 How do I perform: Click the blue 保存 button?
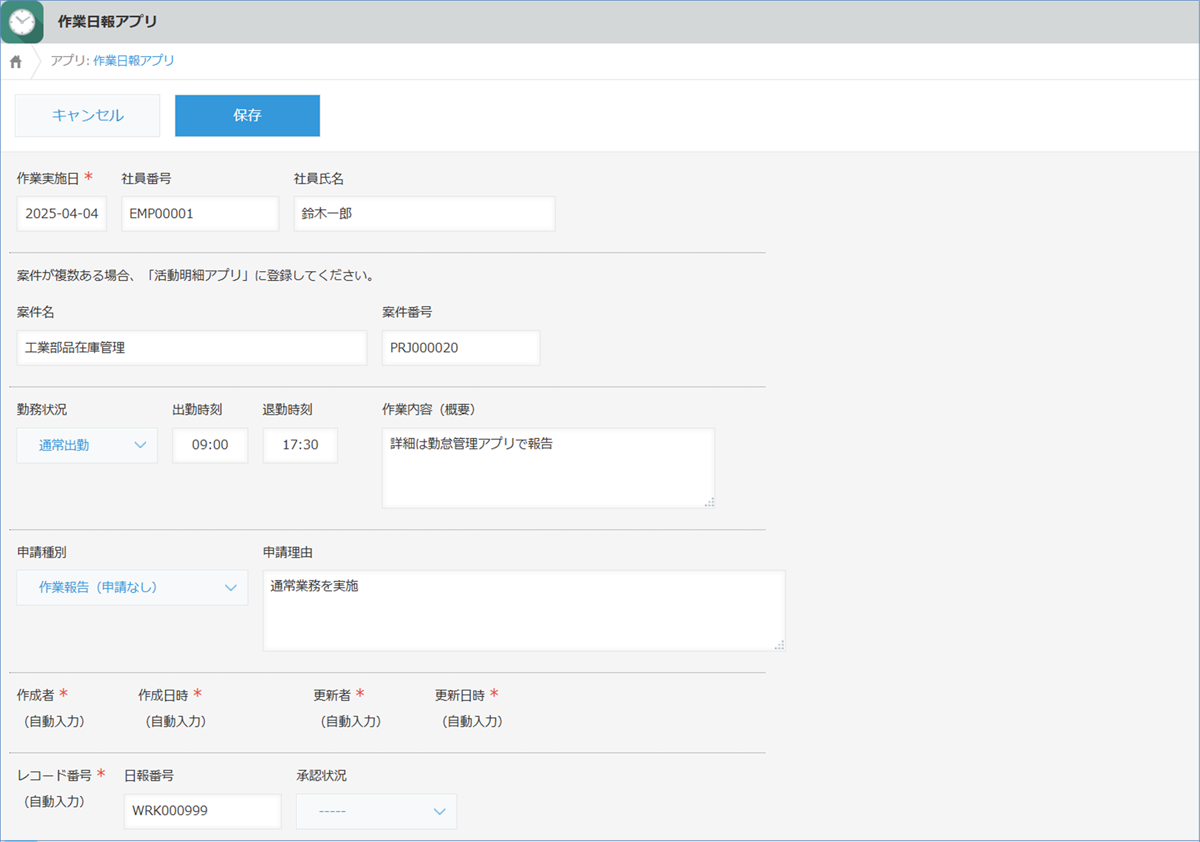tap(247, 115)
